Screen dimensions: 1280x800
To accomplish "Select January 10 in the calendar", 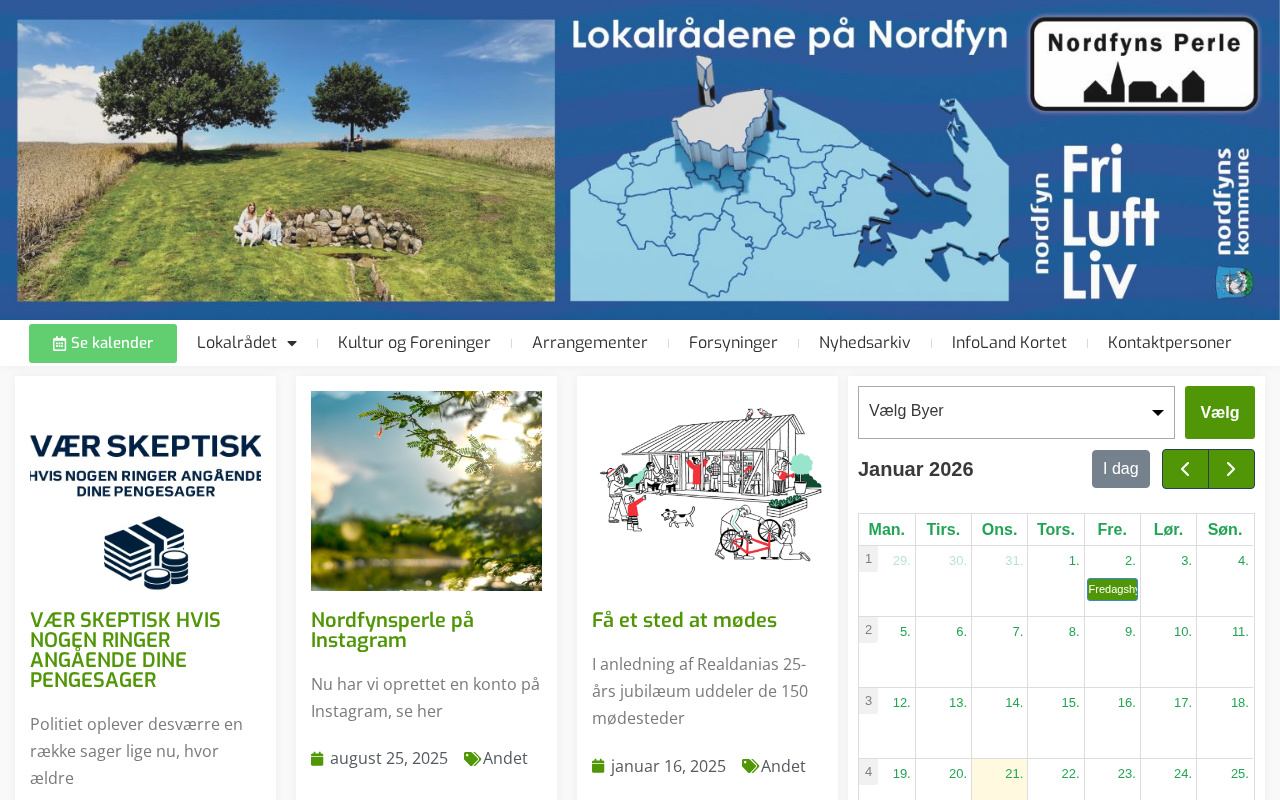I will (x=1183, y=632).
